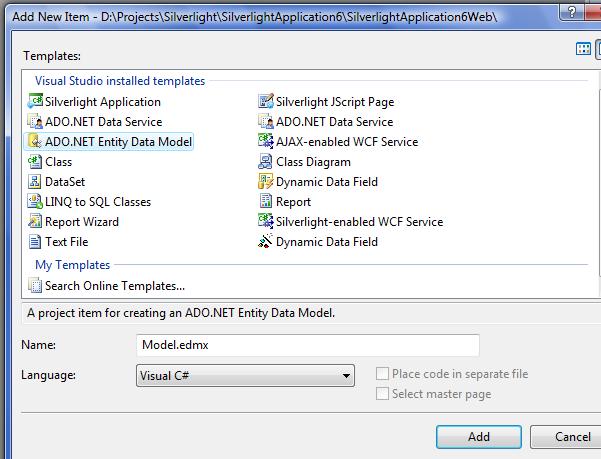Open the Language dropdown showing Visual C#
Image resolution: width=601 pixels, height=459 pixels.
point(245,376)
